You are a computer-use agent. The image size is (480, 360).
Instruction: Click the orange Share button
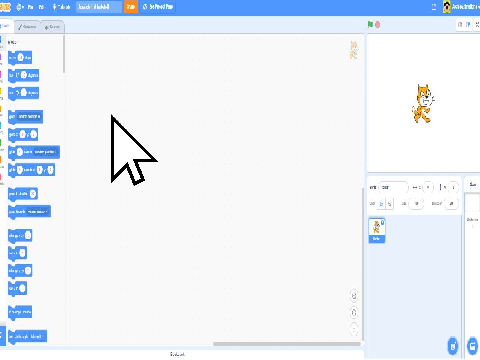[131, 7]
